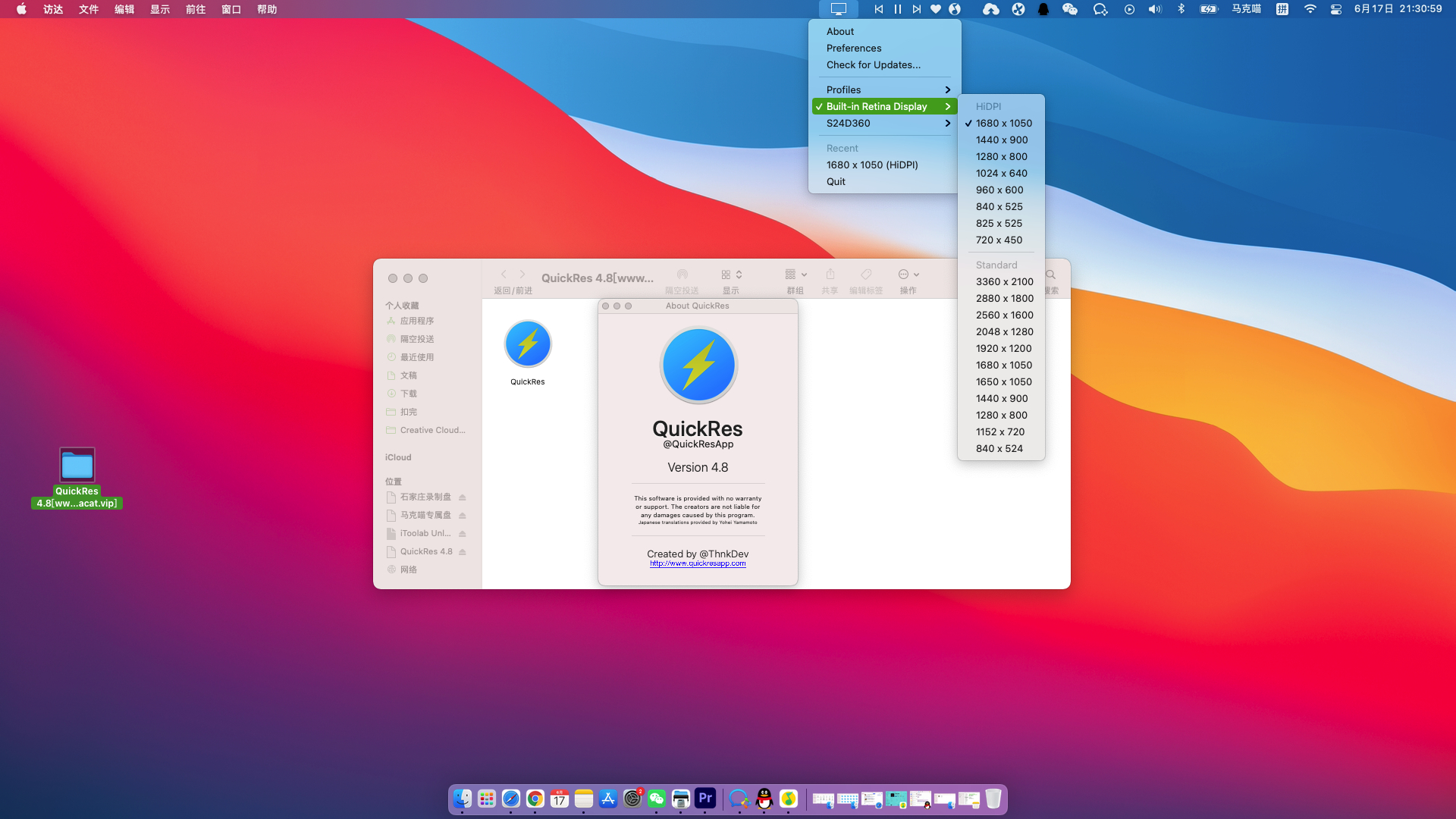The height and width of the screenshot is (819, 1456).
Task: Click Finder edit tags (编辑标签) icon
Action: tap(866, 275)
